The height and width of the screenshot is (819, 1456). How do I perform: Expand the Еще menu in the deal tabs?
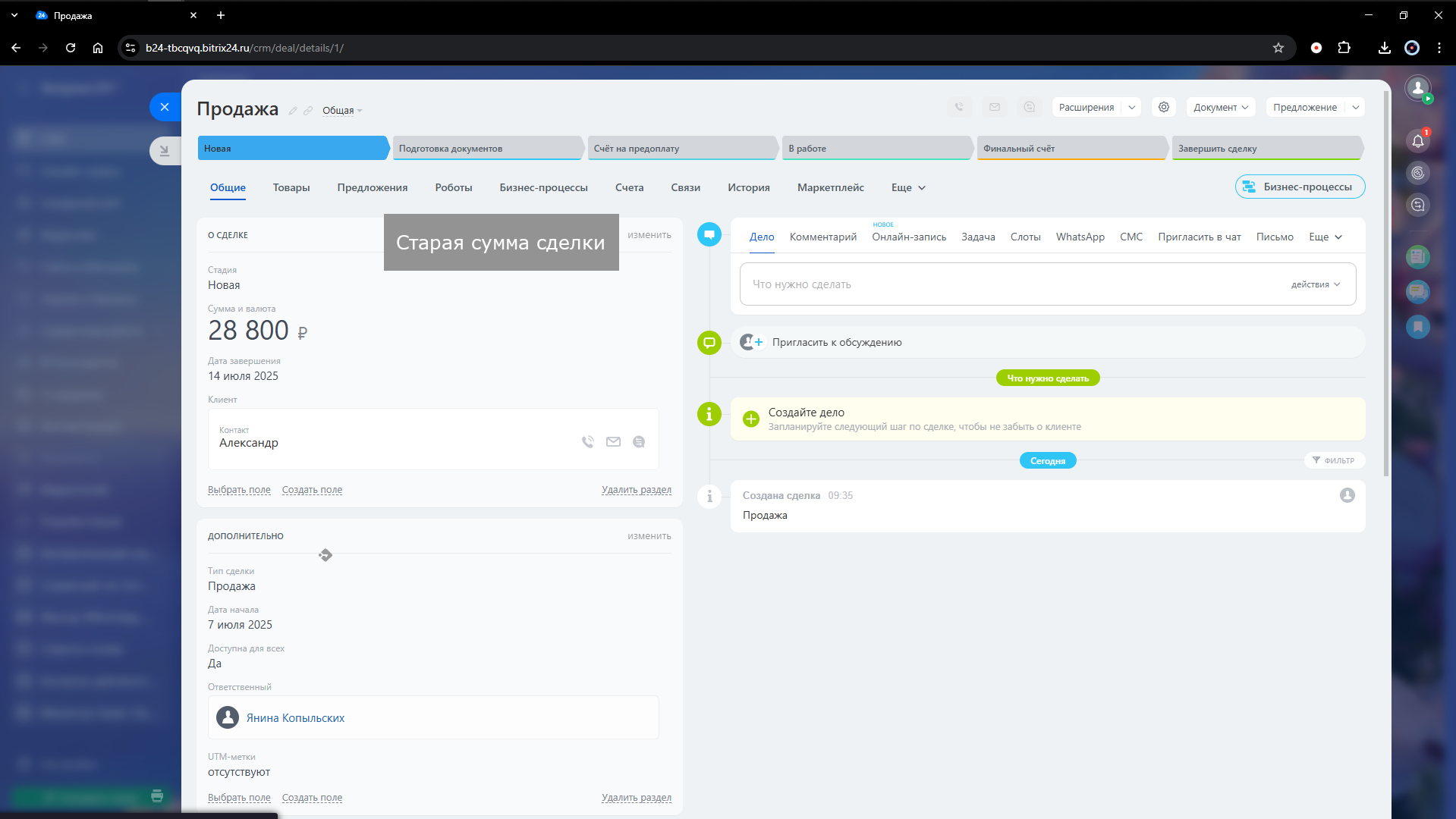(908, 187)
